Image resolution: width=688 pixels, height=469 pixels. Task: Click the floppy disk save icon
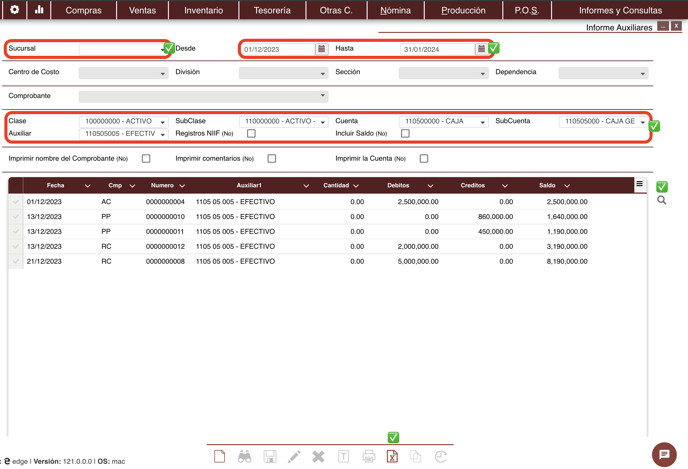pyautogui.click(x=269, y=457)
